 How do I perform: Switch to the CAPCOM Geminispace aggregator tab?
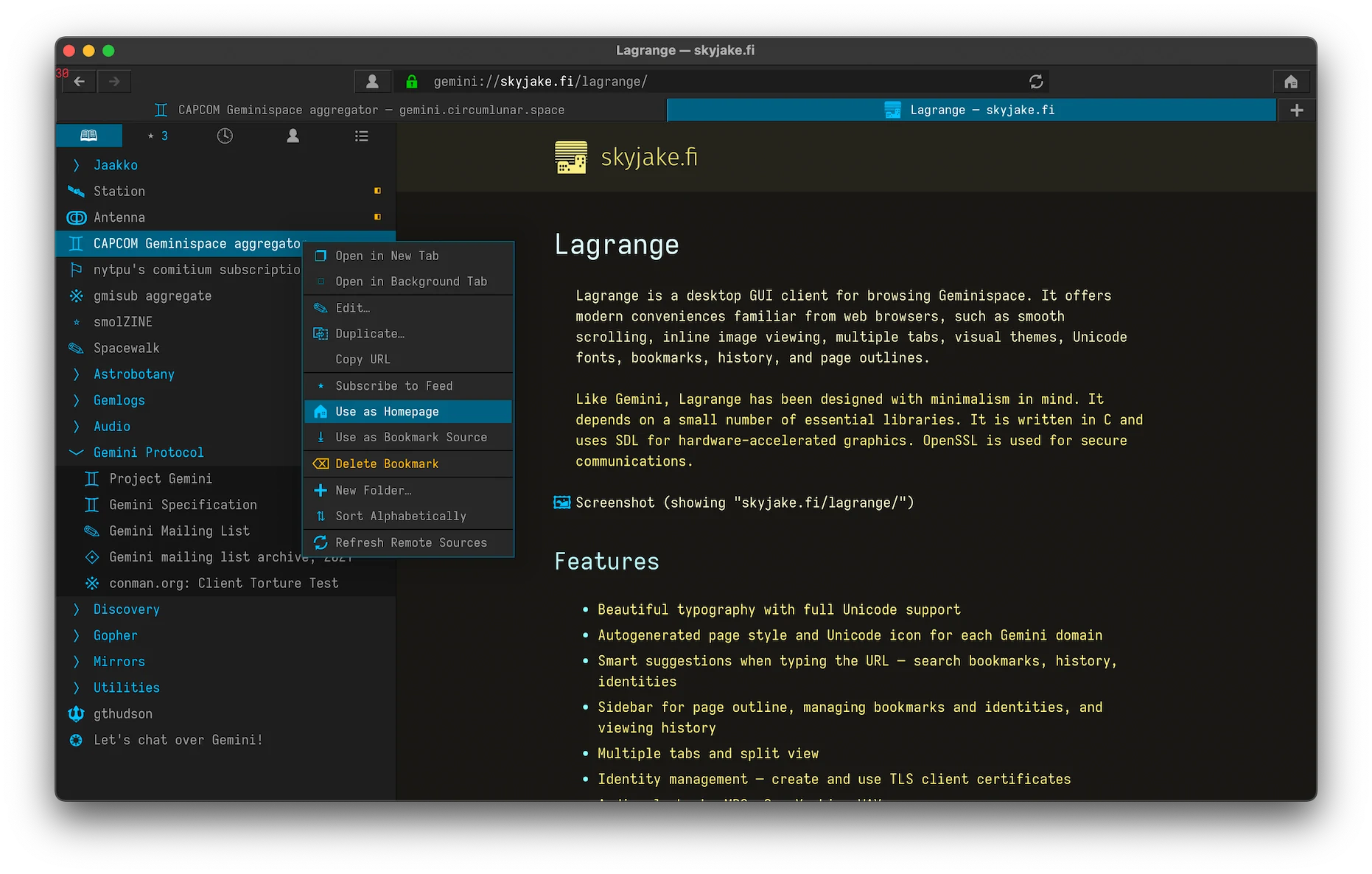point(360,110)
